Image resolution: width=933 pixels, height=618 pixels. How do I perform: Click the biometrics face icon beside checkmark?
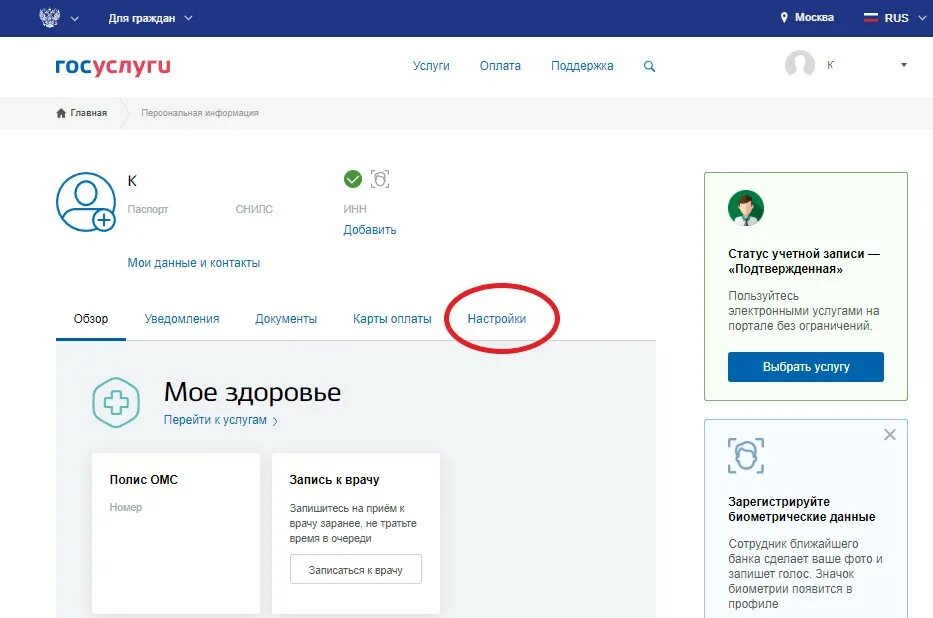(x=380, y=179)
